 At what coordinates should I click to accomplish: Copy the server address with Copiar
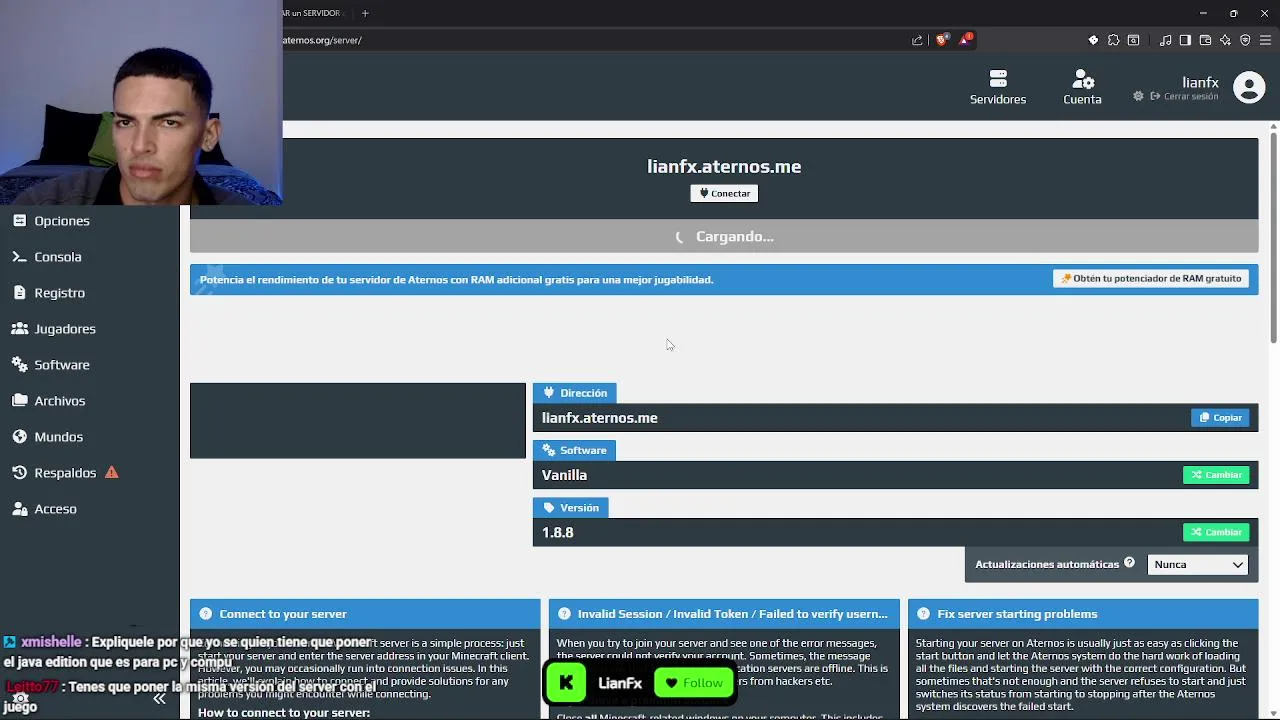click(x=1220, y=418)
